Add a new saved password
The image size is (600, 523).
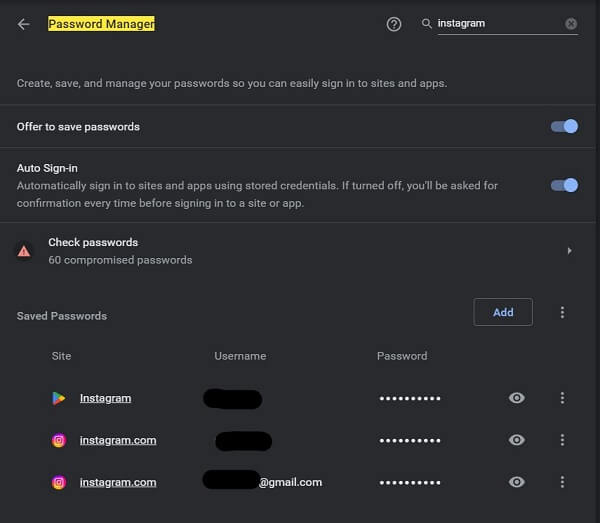click(x=503, y=312)
